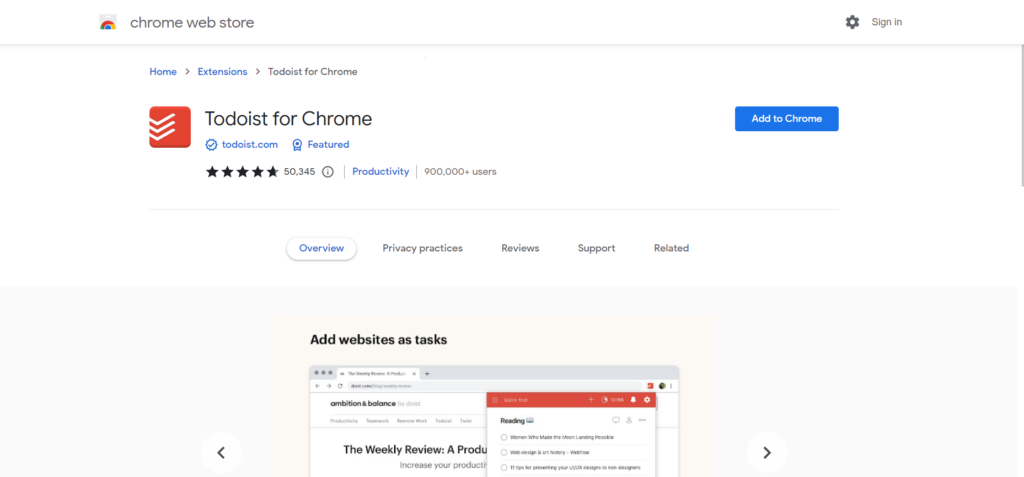This screenshot has width=1024, height=477.
Task: Visit the todoist.com publisher link
Action: 250,144
